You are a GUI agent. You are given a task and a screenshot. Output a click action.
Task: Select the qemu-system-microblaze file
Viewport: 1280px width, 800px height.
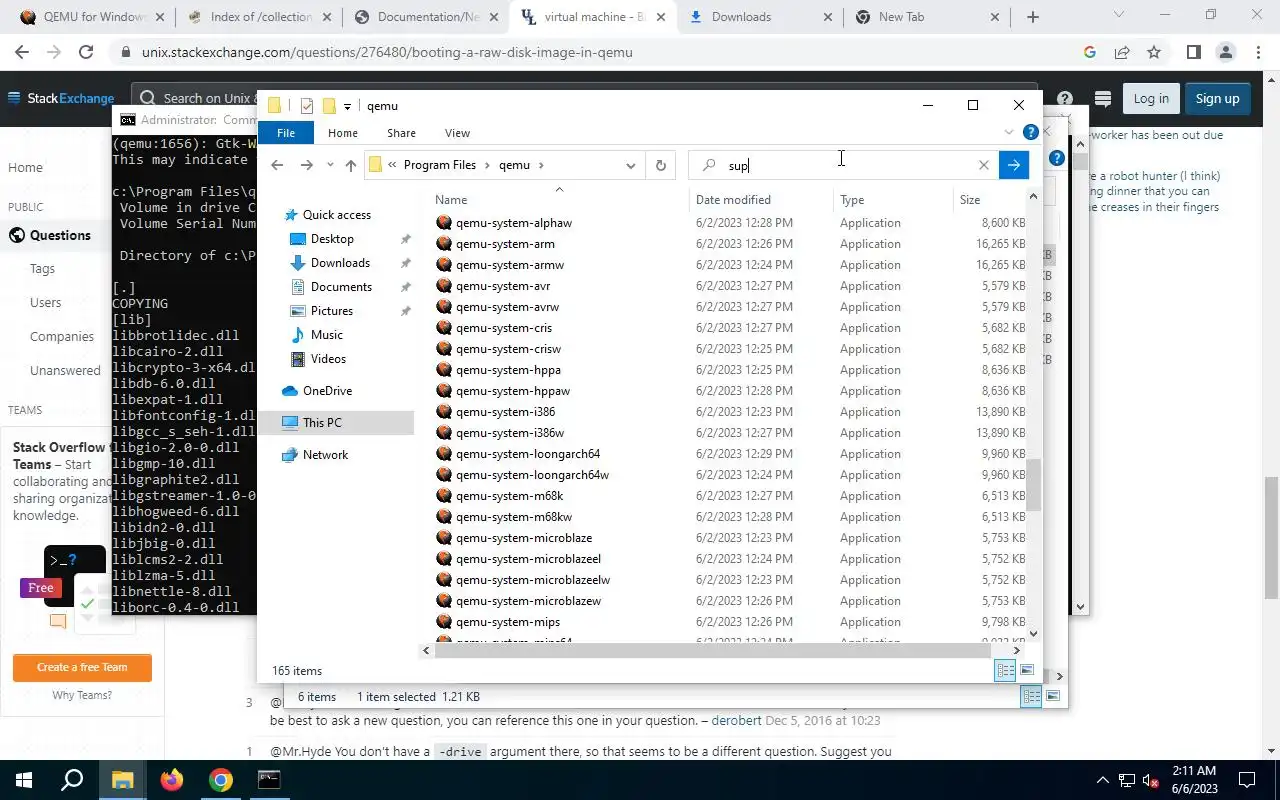[x=524, y=538]
